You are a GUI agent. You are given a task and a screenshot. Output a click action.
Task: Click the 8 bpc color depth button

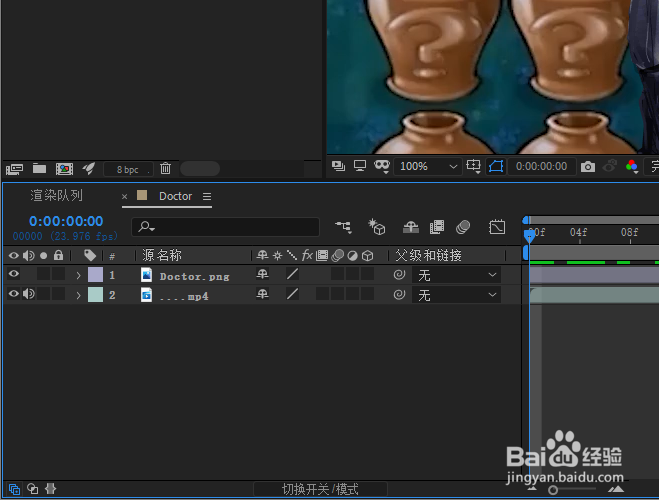pyautogui.click(x=128, y=169)
